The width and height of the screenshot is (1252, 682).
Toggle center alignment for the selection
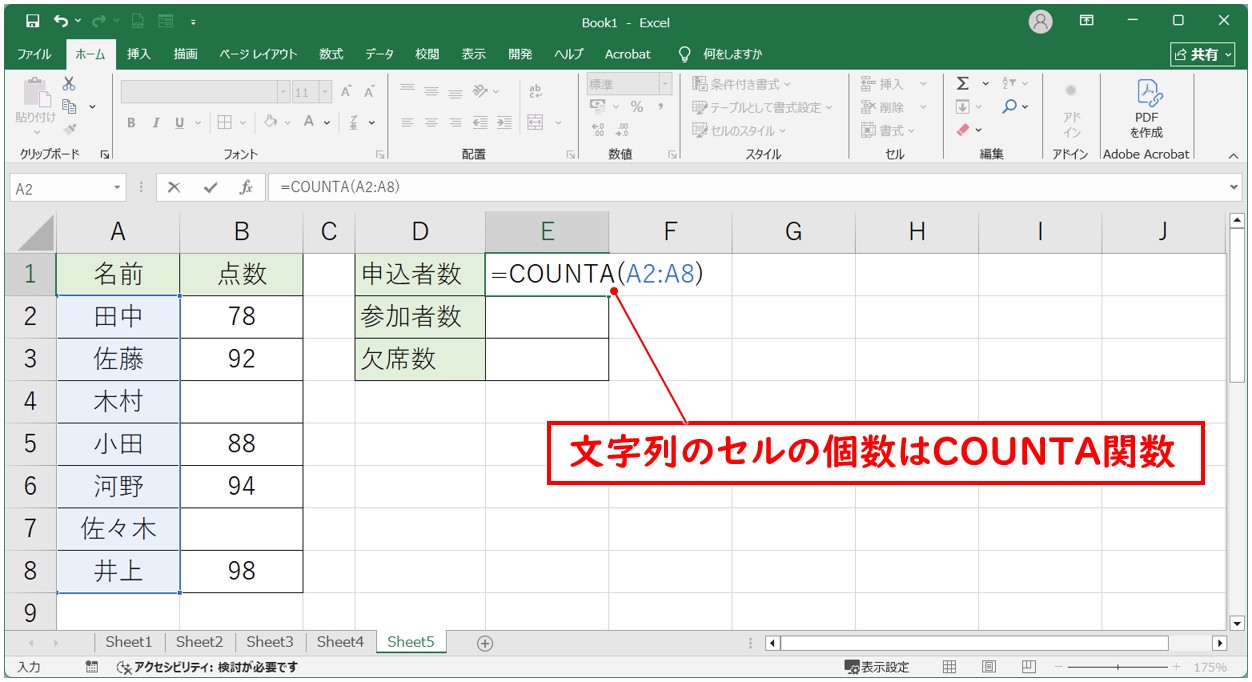tap(430, 122)
